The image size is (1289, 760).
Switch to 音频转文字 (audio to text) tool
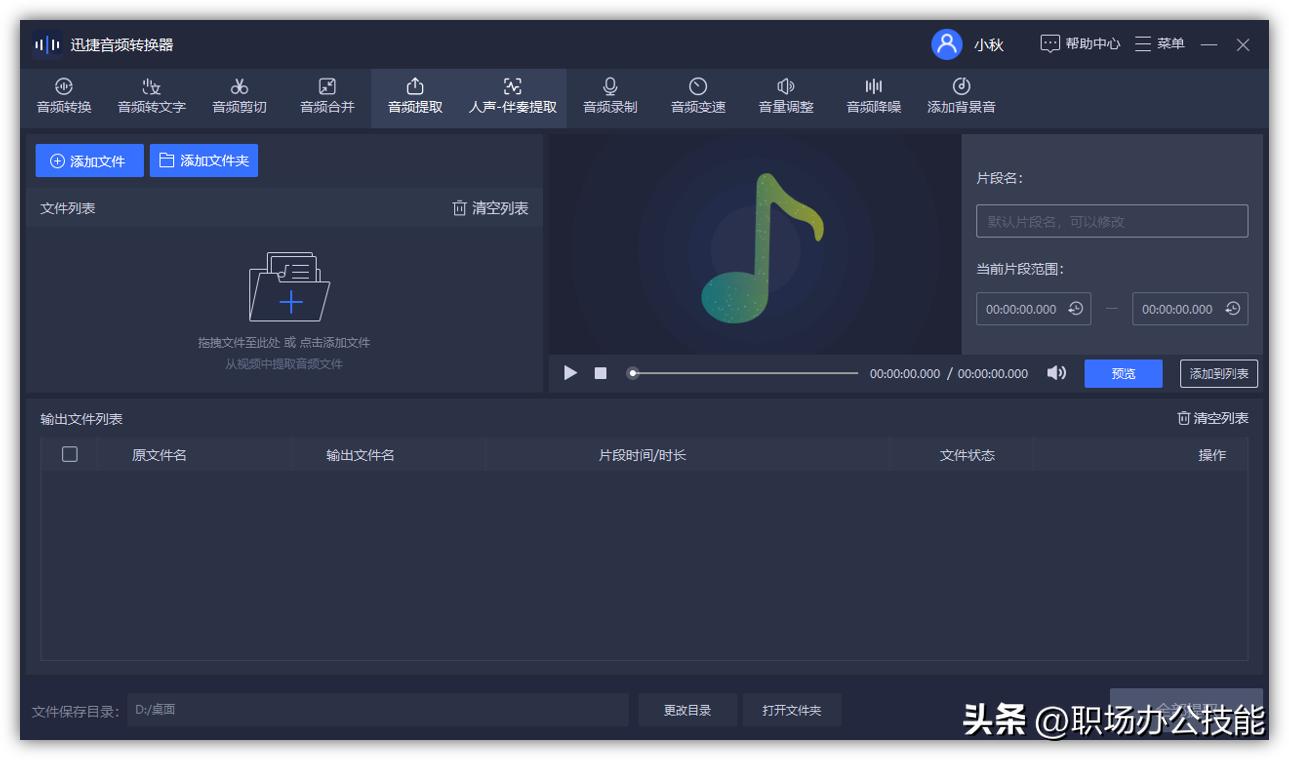coord(150,96)
